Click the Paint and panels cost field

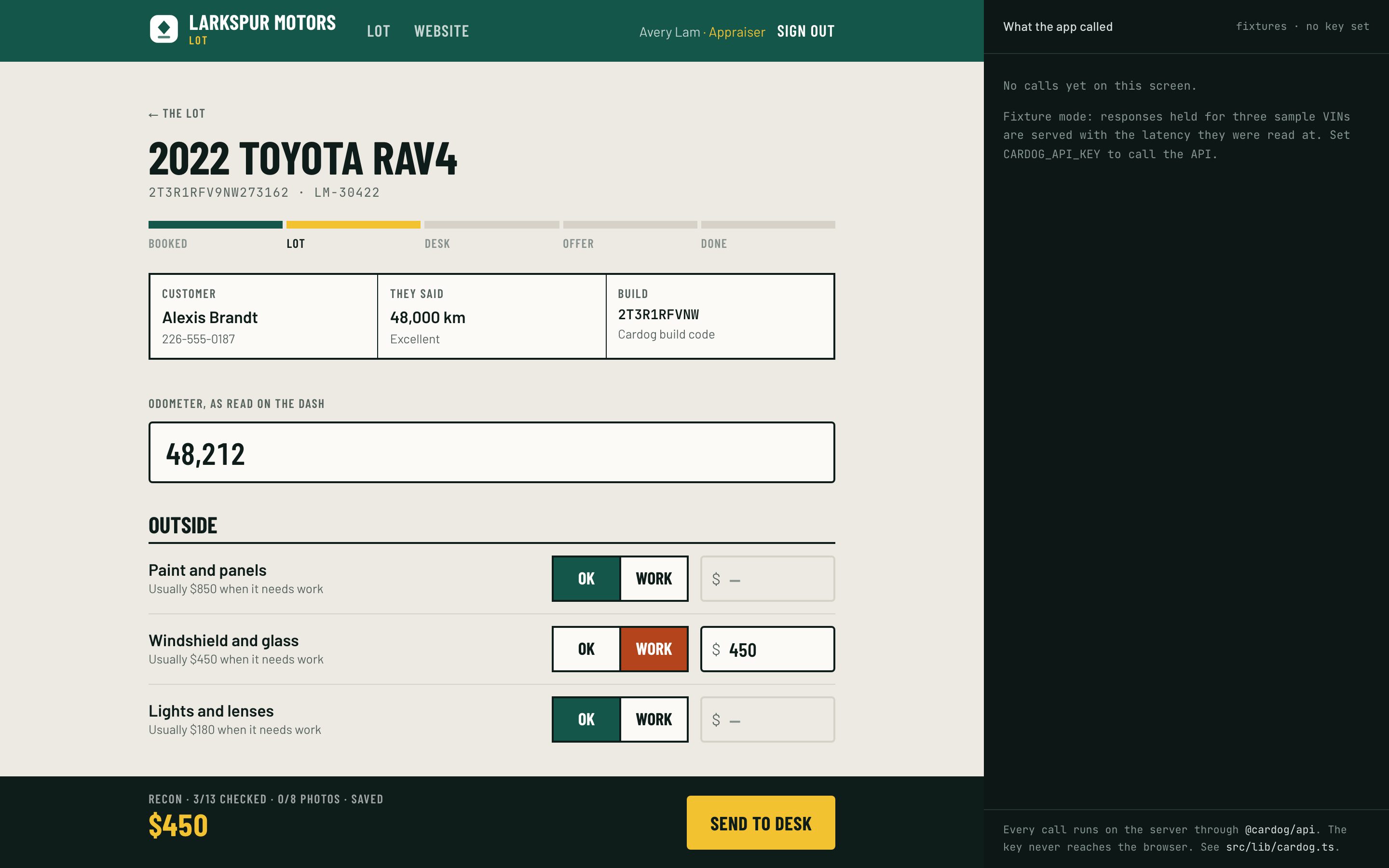tap(767, 579)
